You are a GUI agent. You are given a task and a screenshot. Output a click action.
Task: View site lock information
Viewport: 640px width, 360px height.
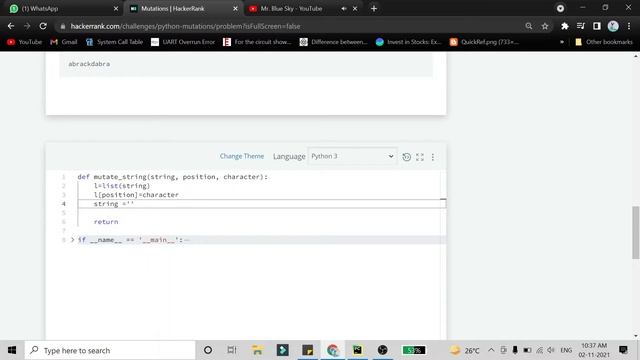tap(62, 26)
